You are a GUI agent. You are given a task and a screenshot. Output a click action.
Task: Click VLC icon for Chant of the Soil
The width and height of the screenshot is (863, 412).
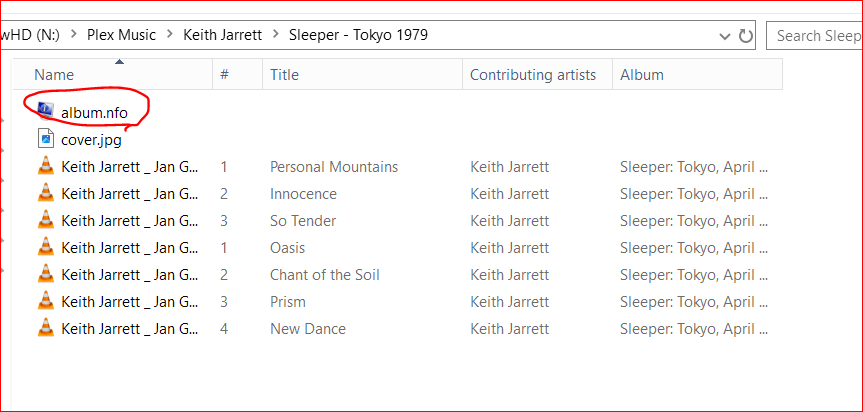[x=45, y=274]
